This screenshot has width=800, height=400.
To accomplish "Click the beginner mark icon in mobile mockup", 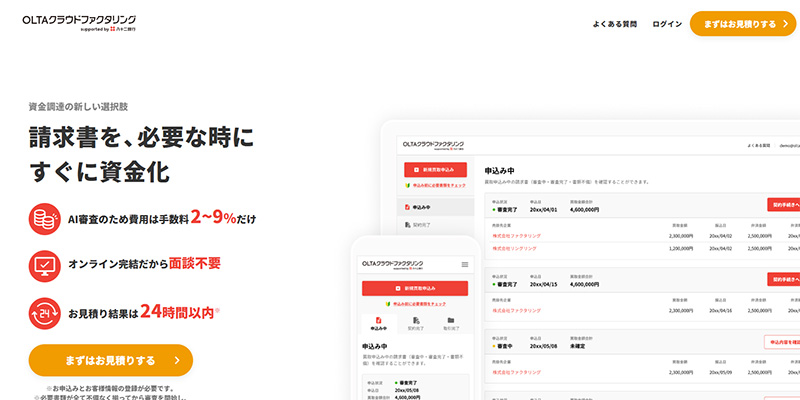I will click(x=388, y=304).
